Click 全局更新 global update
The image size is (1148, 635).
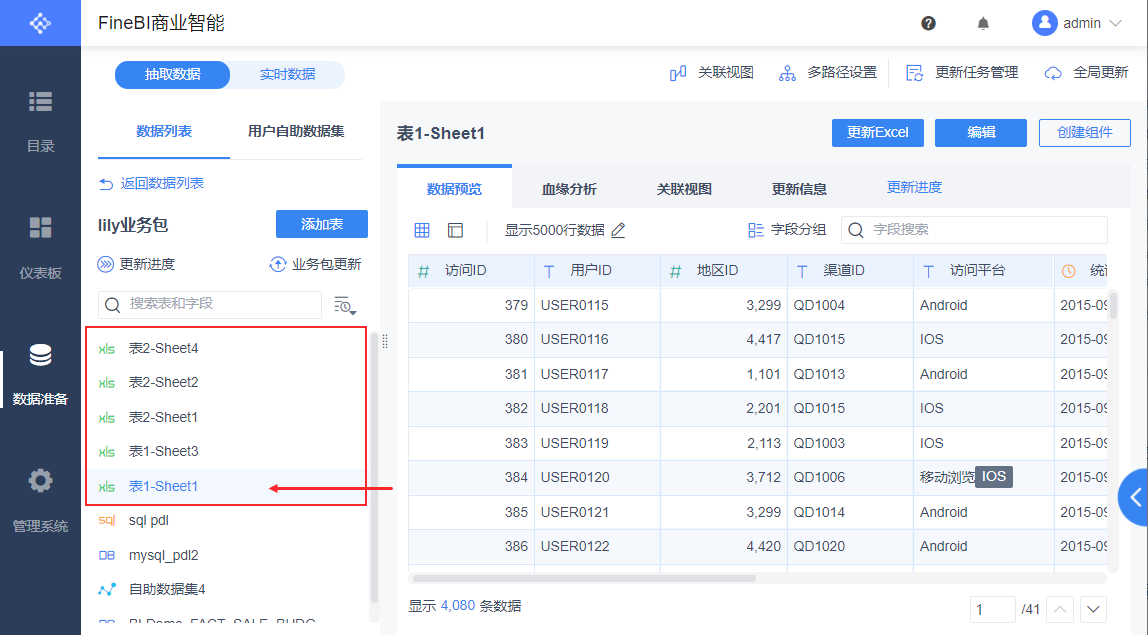1086,73
